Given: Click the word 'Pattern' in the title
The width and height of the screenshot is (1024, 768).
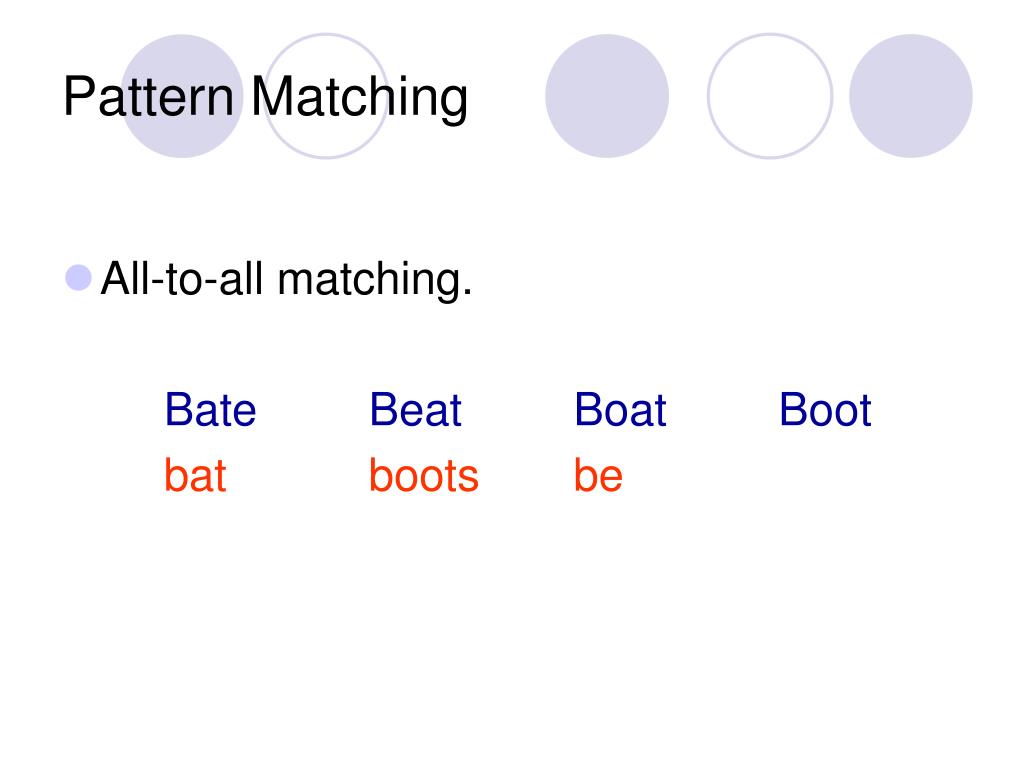Looking at the screenshot, I should coord(148,97).
